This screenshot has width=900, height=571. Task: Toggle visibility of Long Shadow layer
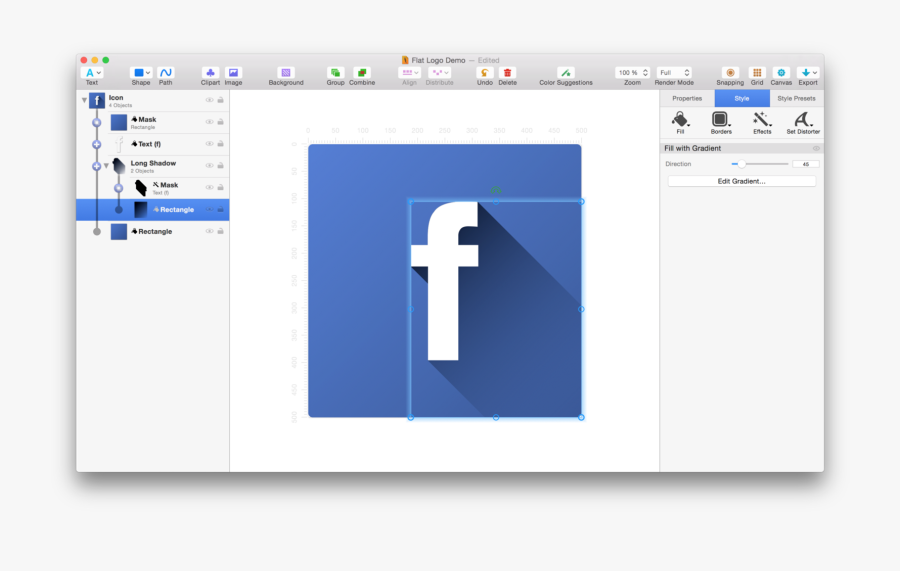[x=210, y=165]
